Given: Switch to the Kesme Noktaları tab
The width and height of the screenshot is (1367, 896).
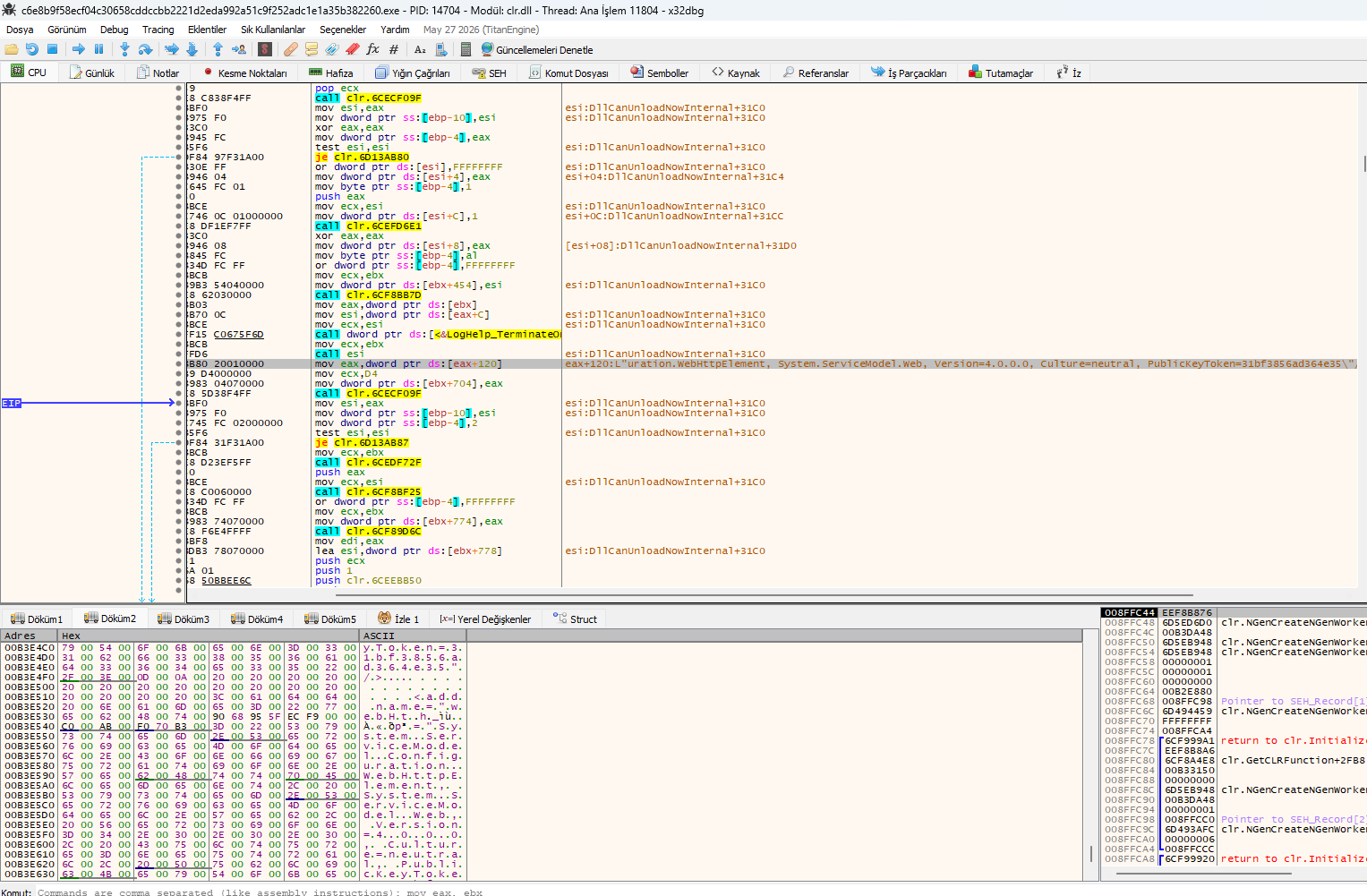Looking at the screenshot, I should point(245,73).
